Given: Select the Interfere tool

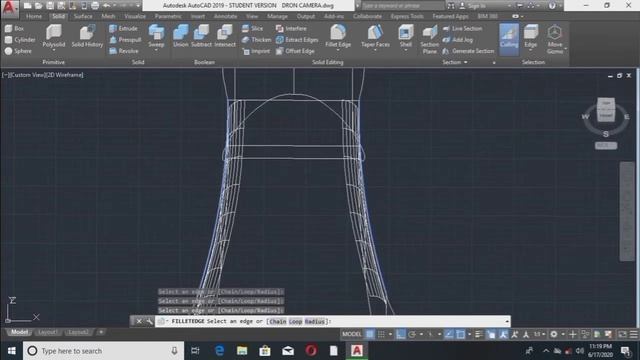Looking at the screenshot, I should click(291, 29).
